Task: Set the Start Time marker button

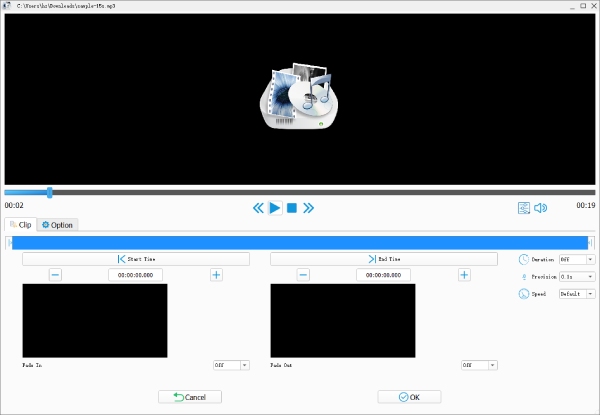Action: click(136, 259)
